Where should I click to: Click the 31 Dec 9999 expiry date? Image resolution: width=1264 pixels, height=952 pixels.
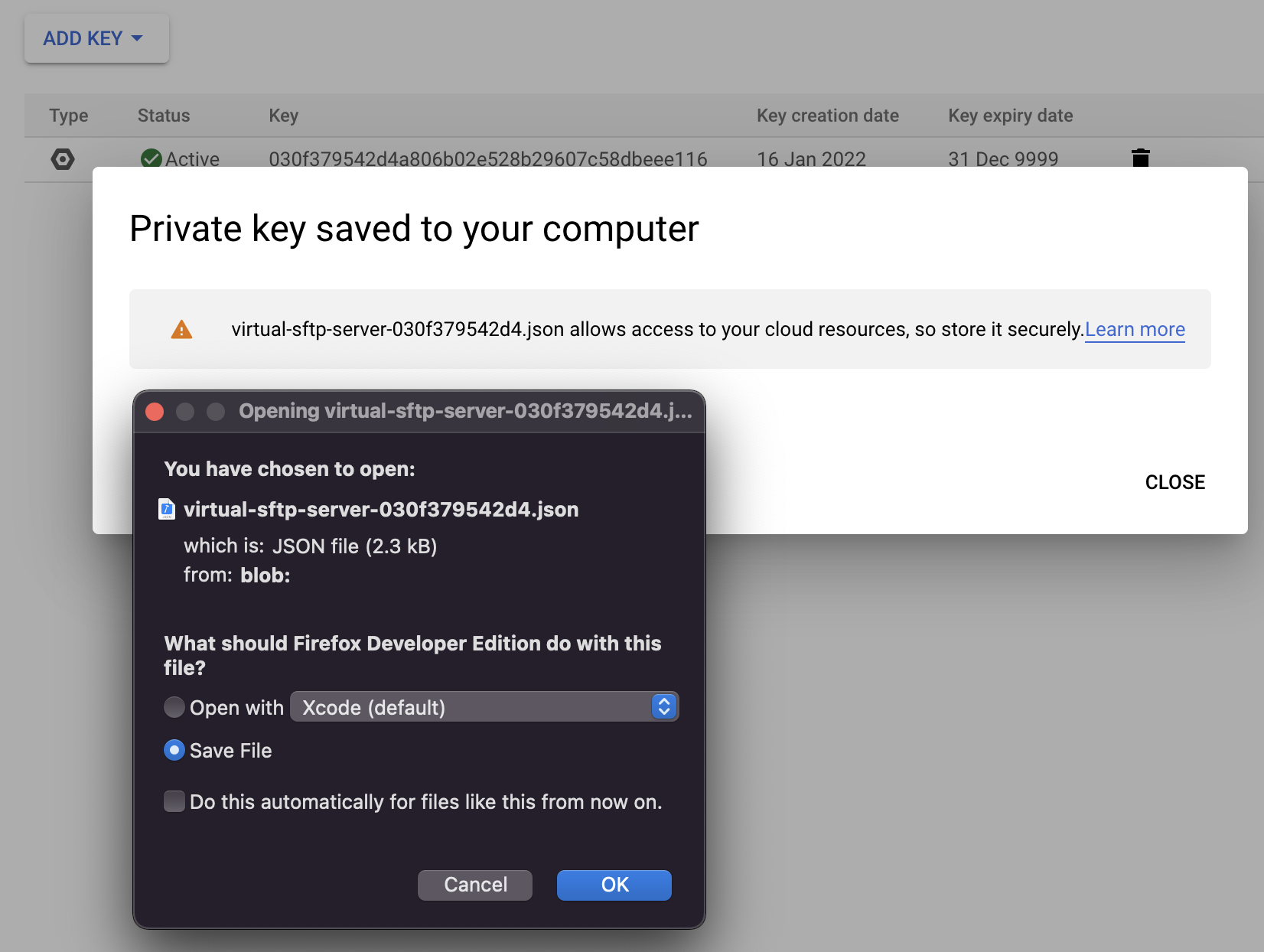[1003, 158]
